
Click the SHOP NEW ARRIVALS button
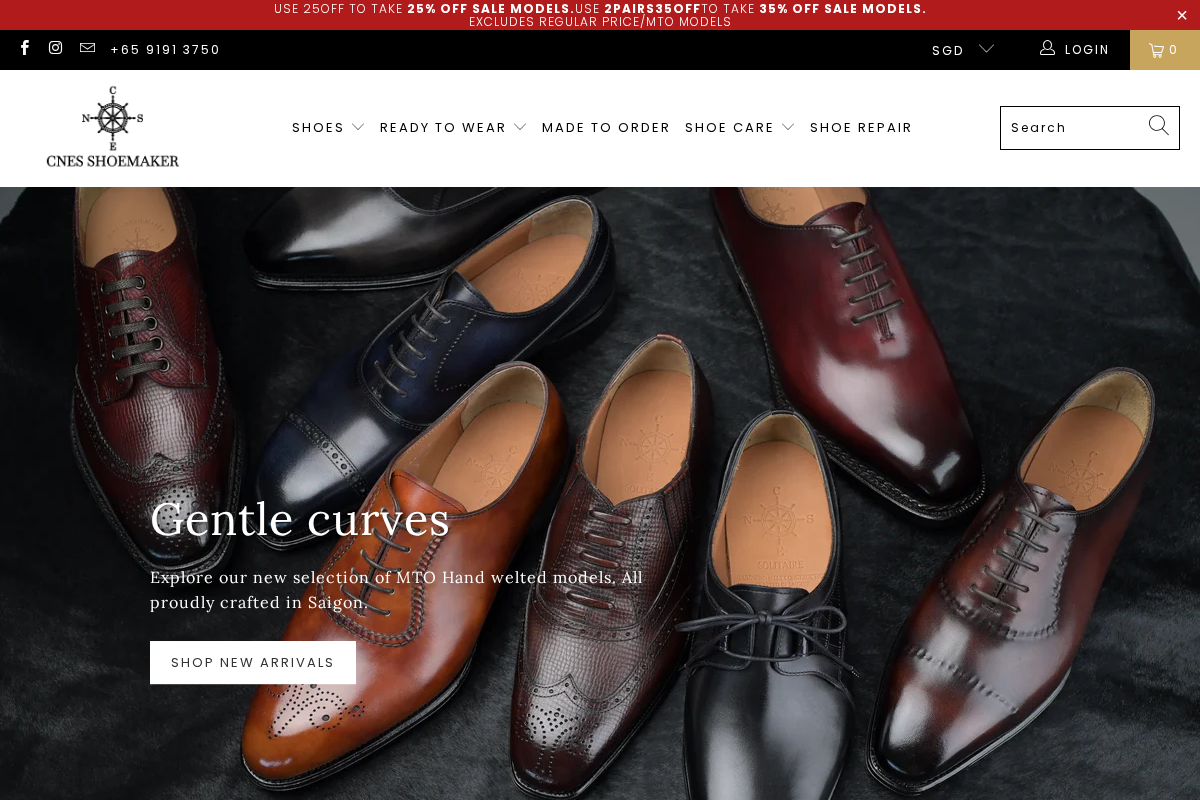(252, 662)
